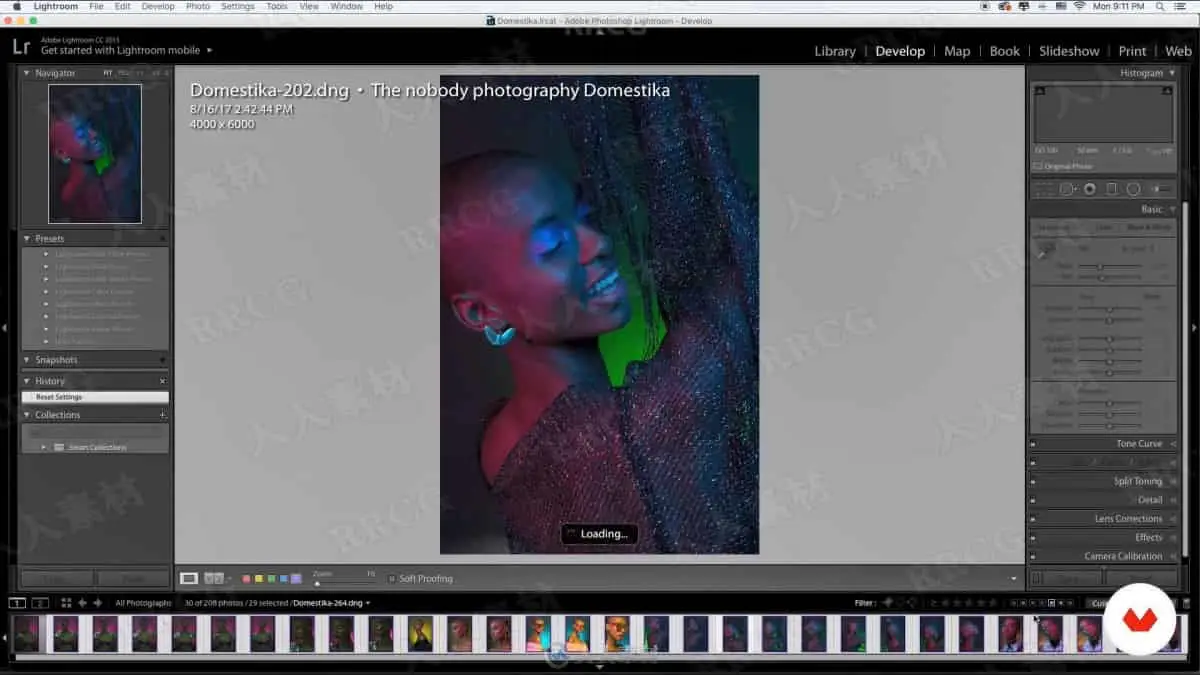Screen dimensions: 1200x675
Task: Toggle the Split Toning panel on/off switch
Action: click(x=1034, y=482)
